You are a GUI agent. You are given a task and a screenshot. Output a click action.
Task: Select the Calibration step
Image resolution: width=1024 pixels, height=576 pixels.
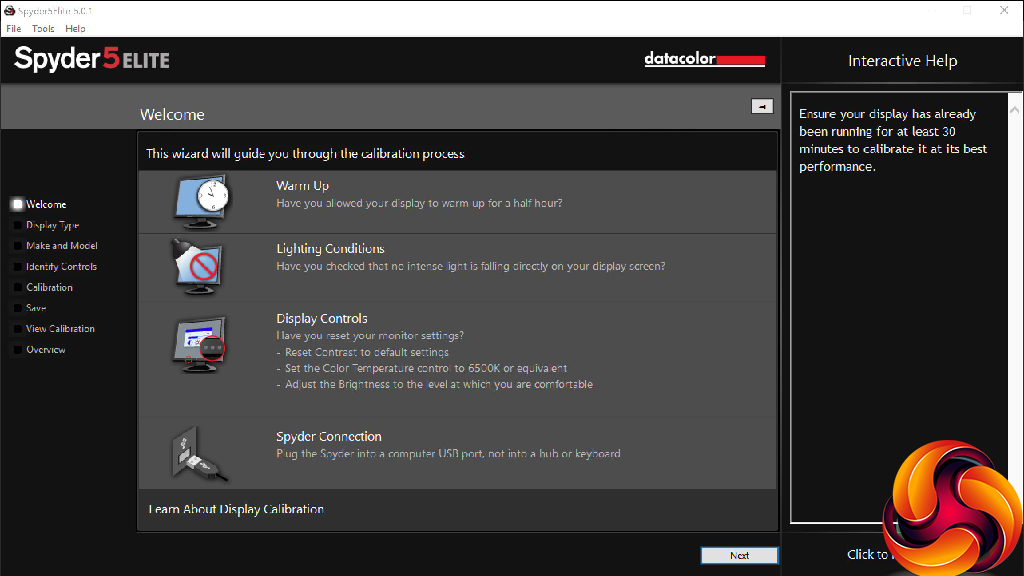pyautogui.click(x=42, y=287)
